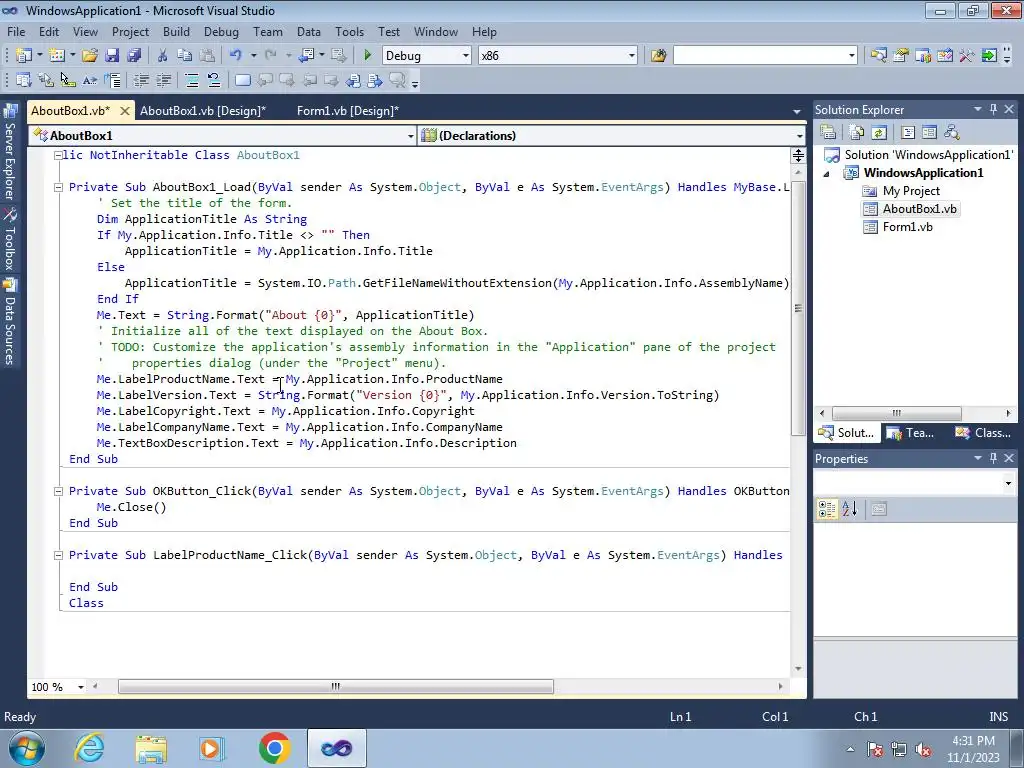Go to next bookmark icon
The height and width of the screenshot is (768, 1024).
click(x=287, y=80)
